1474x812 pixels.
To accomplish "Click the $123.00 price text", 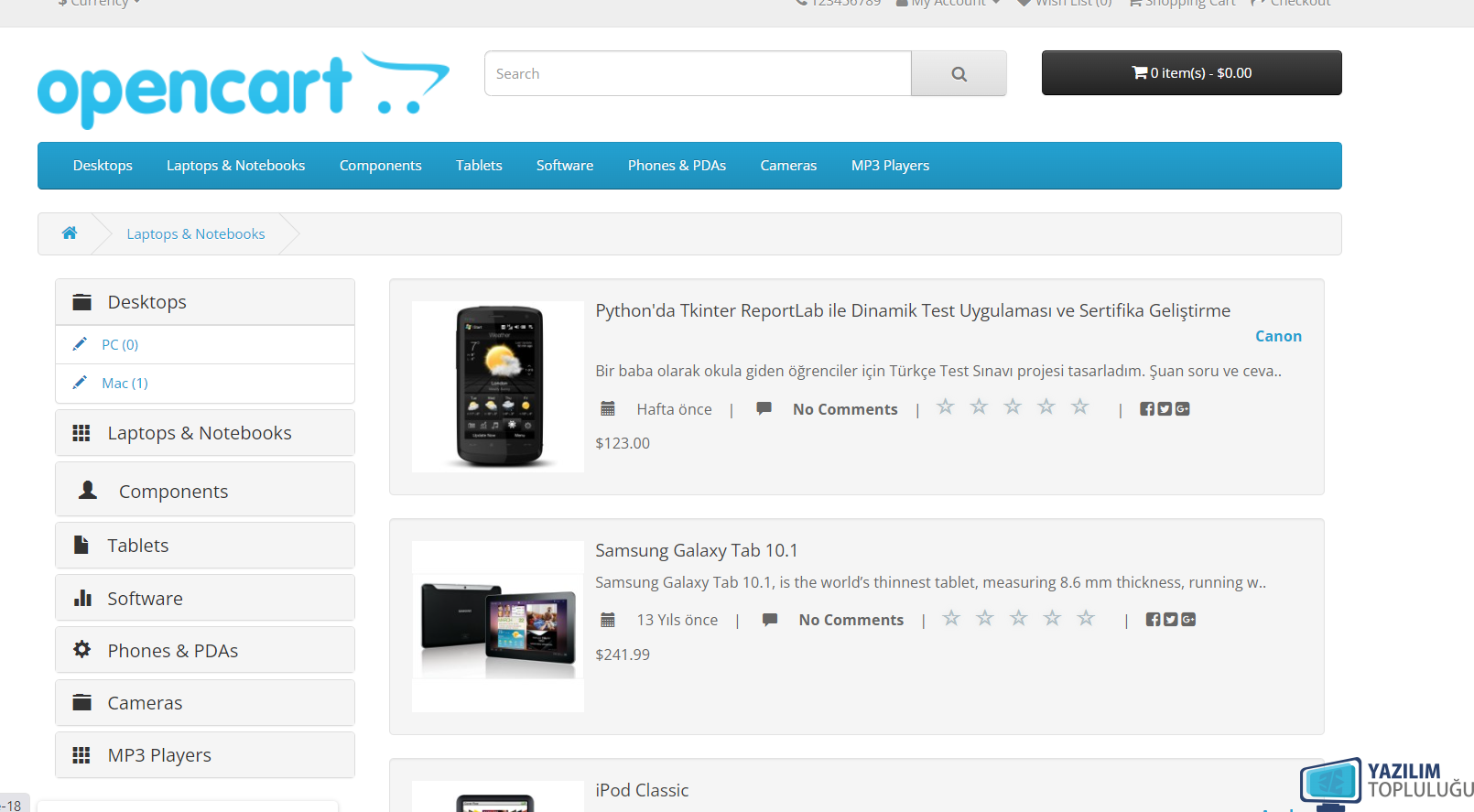I will [x=623, y=443].
